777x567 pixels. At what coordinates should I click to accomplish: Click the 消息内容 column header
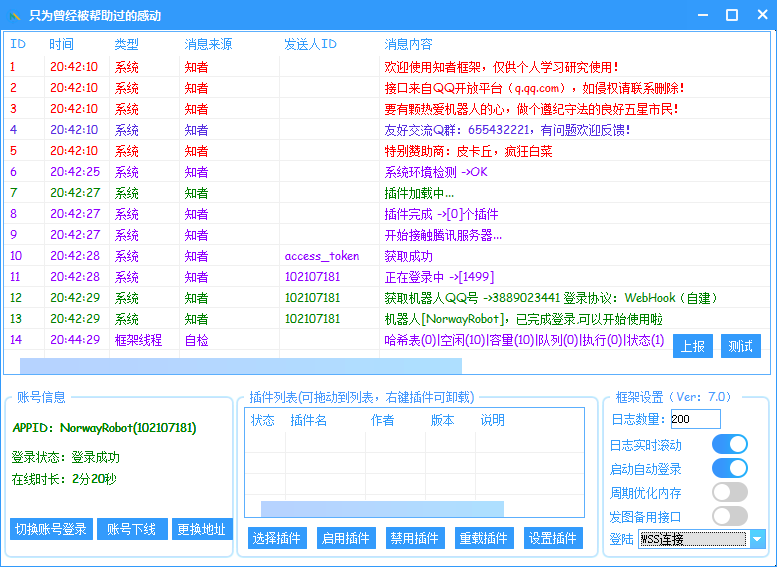[408, 44]
